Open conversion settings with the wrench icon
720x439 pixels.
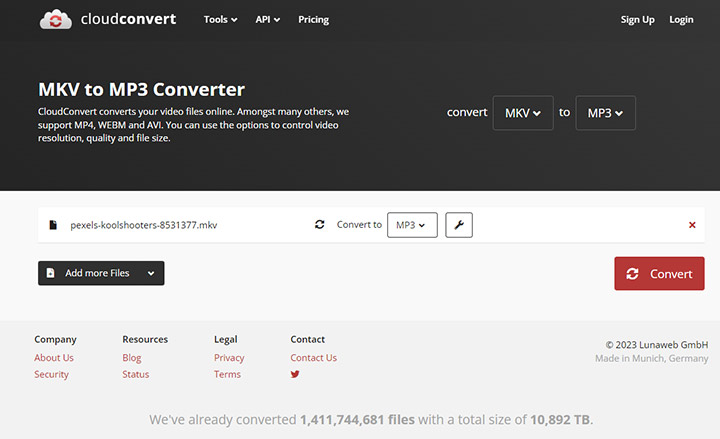click(x=459, y=225)
